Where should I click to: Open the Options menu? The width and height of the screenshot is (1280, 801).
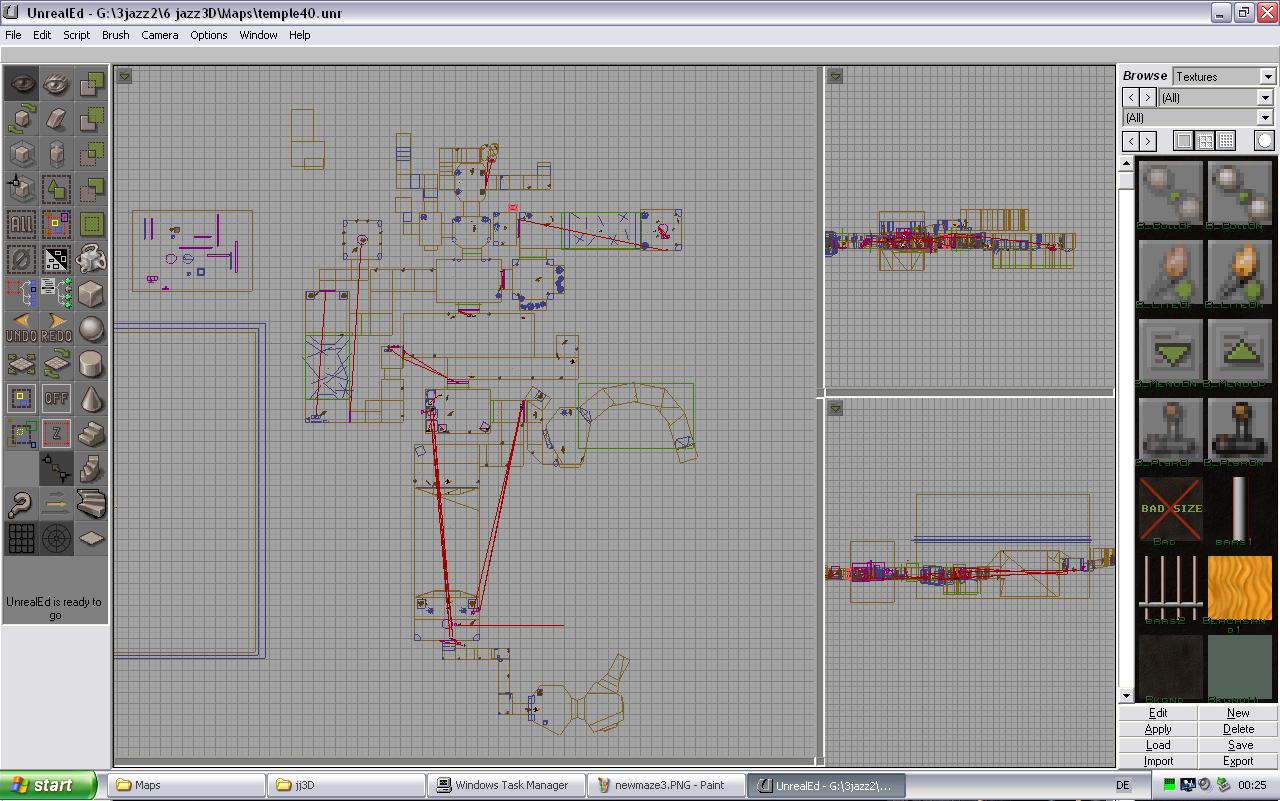(209, 35)
